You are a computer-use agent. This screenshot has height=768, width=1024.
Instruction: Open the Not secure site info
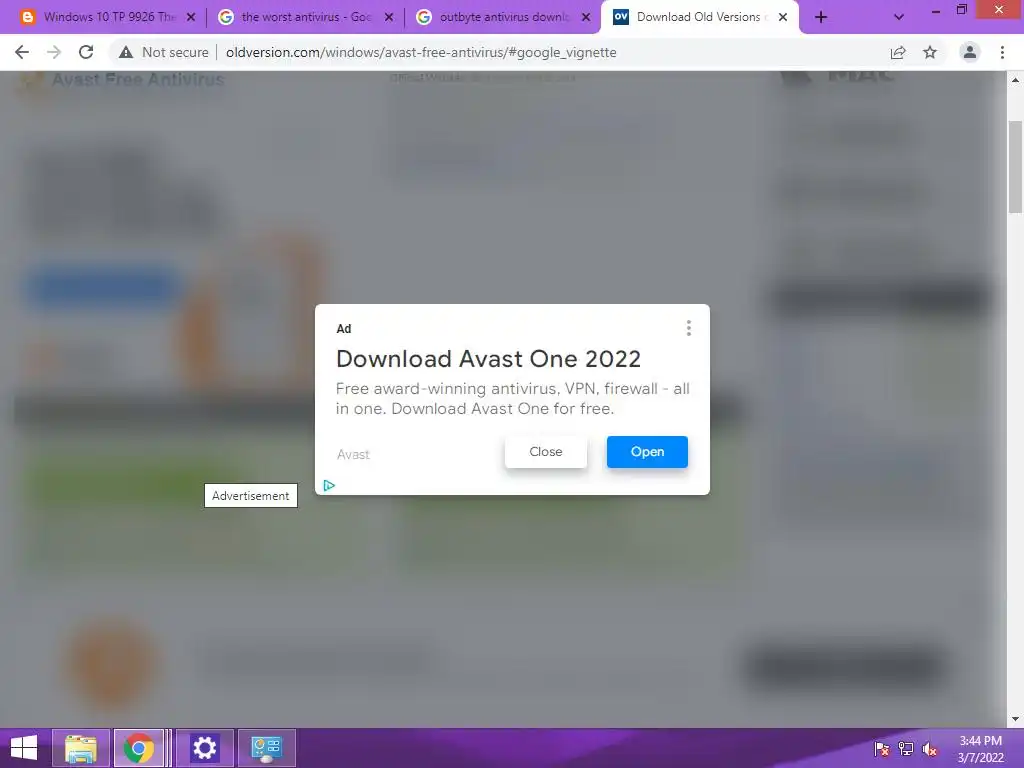click(163, 52)
